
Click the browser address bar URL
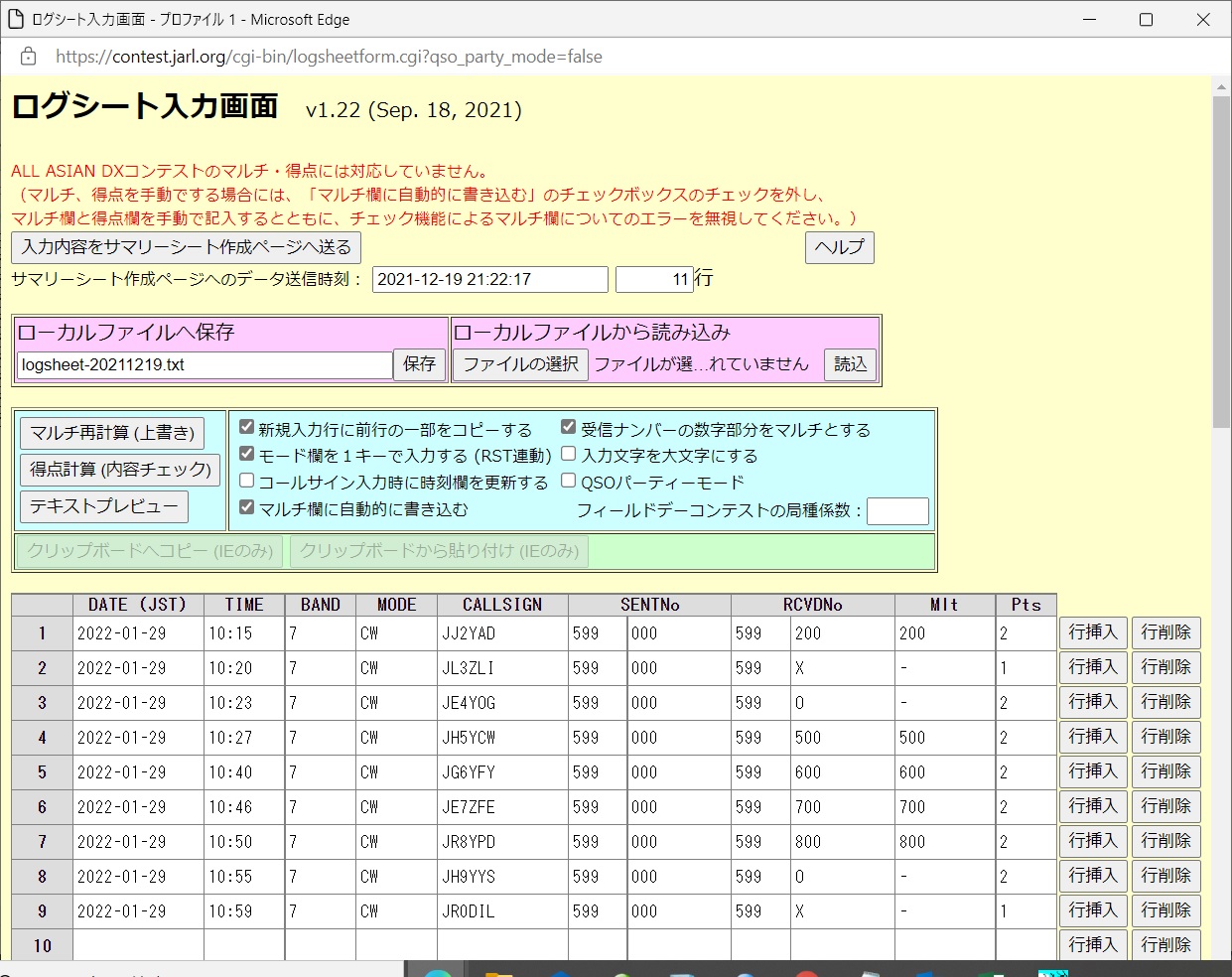329,57
